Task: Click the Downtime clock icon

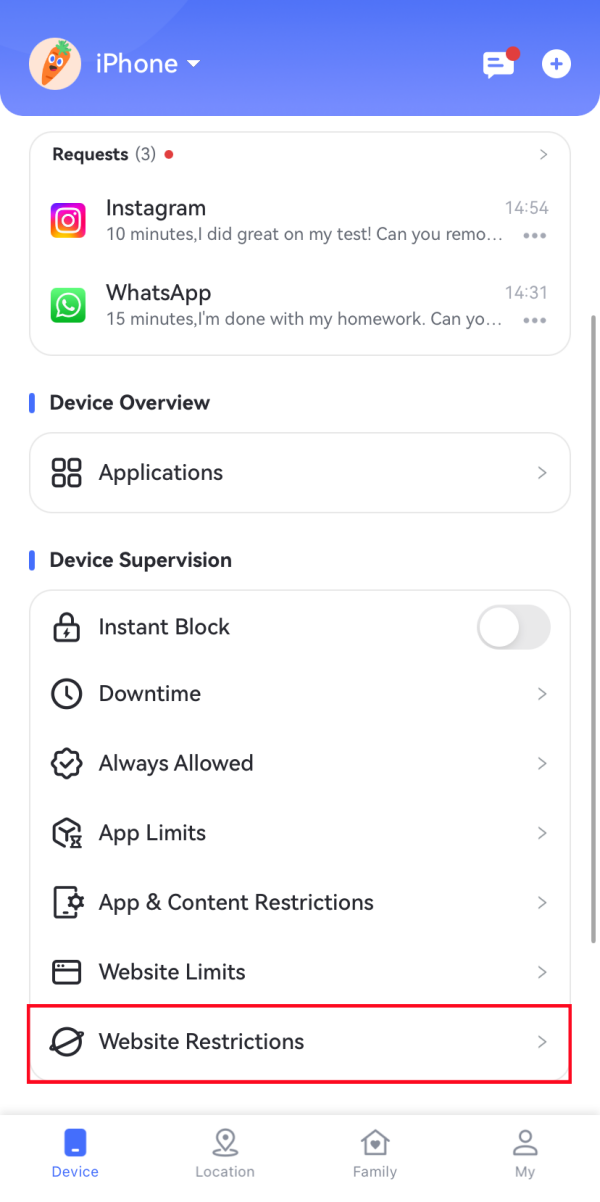Action: point(66,693)
